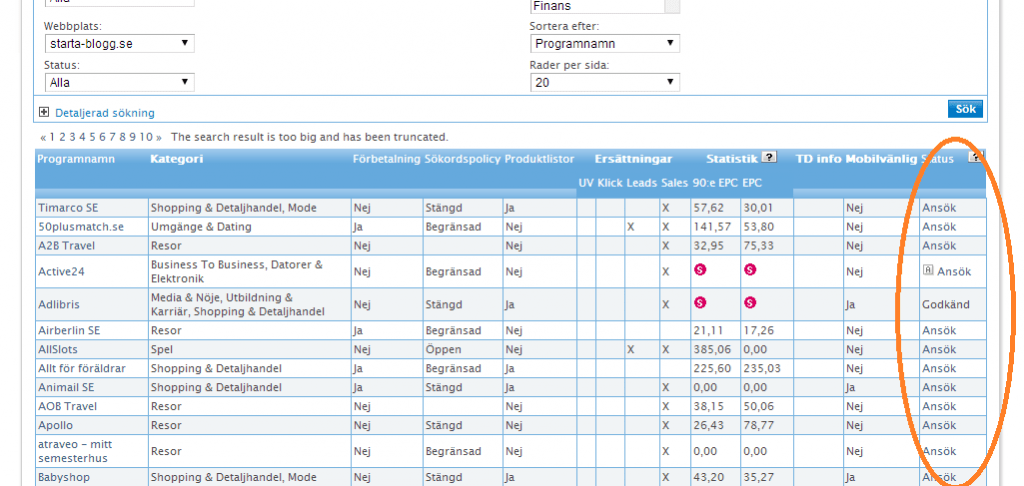This screenshot has width=1024, height=486.
Task: Click the Statistik help question mark icon
Action: (770, 157)
